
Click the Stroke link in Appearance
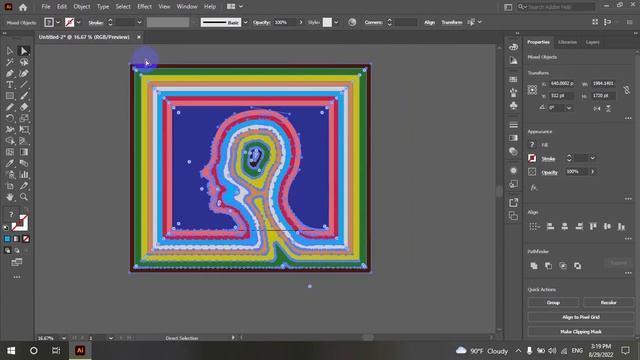point(548,159)
